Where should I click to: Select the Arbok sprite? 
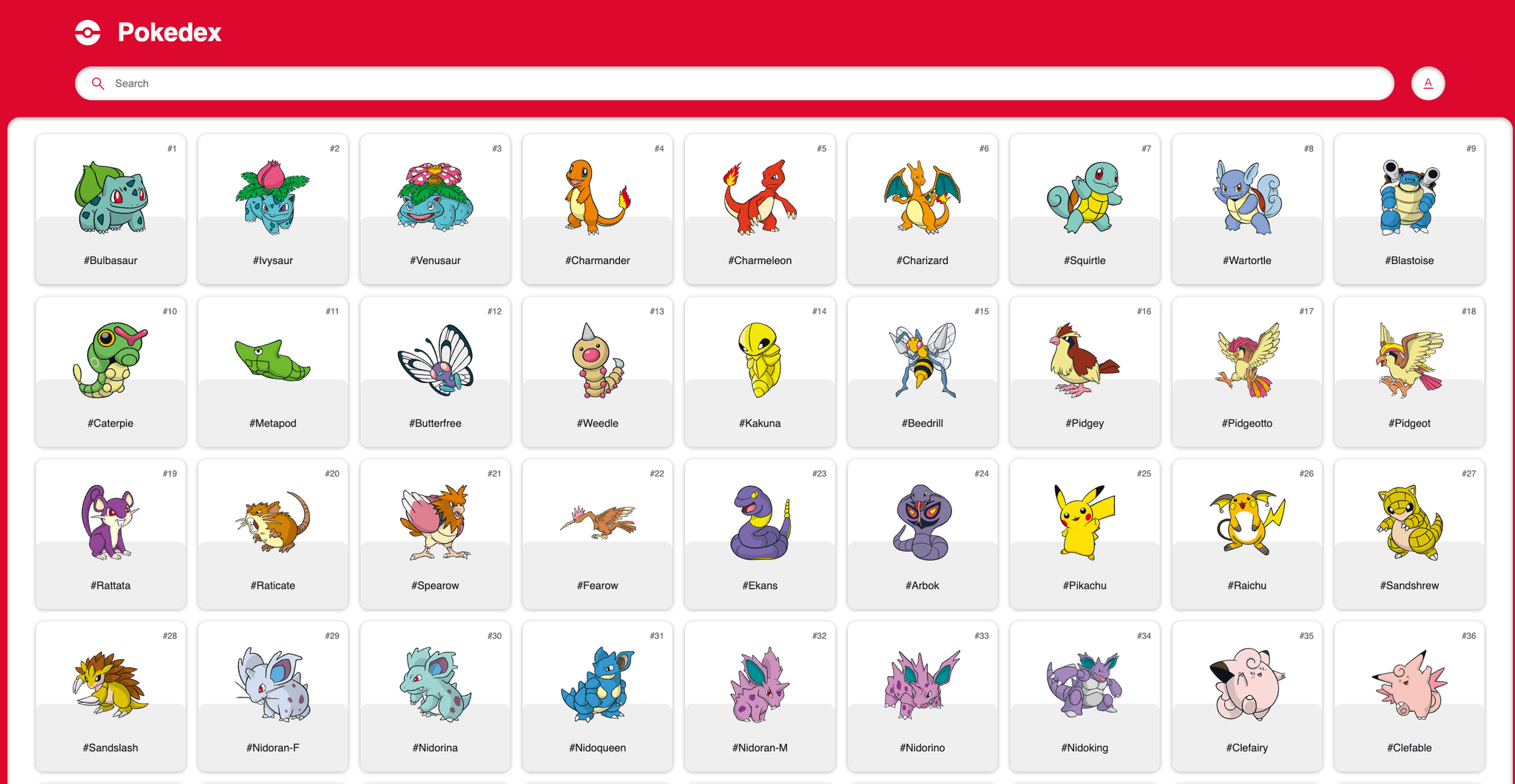click(922, 522)
